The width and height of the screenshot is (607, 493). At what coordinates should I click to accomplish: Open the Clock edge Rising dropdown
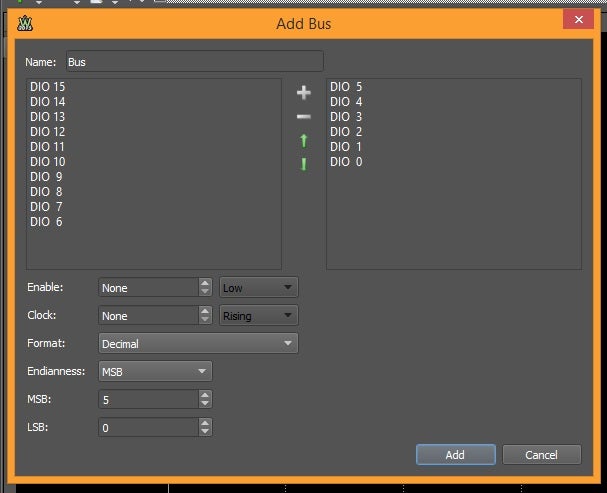coord(258,316)
